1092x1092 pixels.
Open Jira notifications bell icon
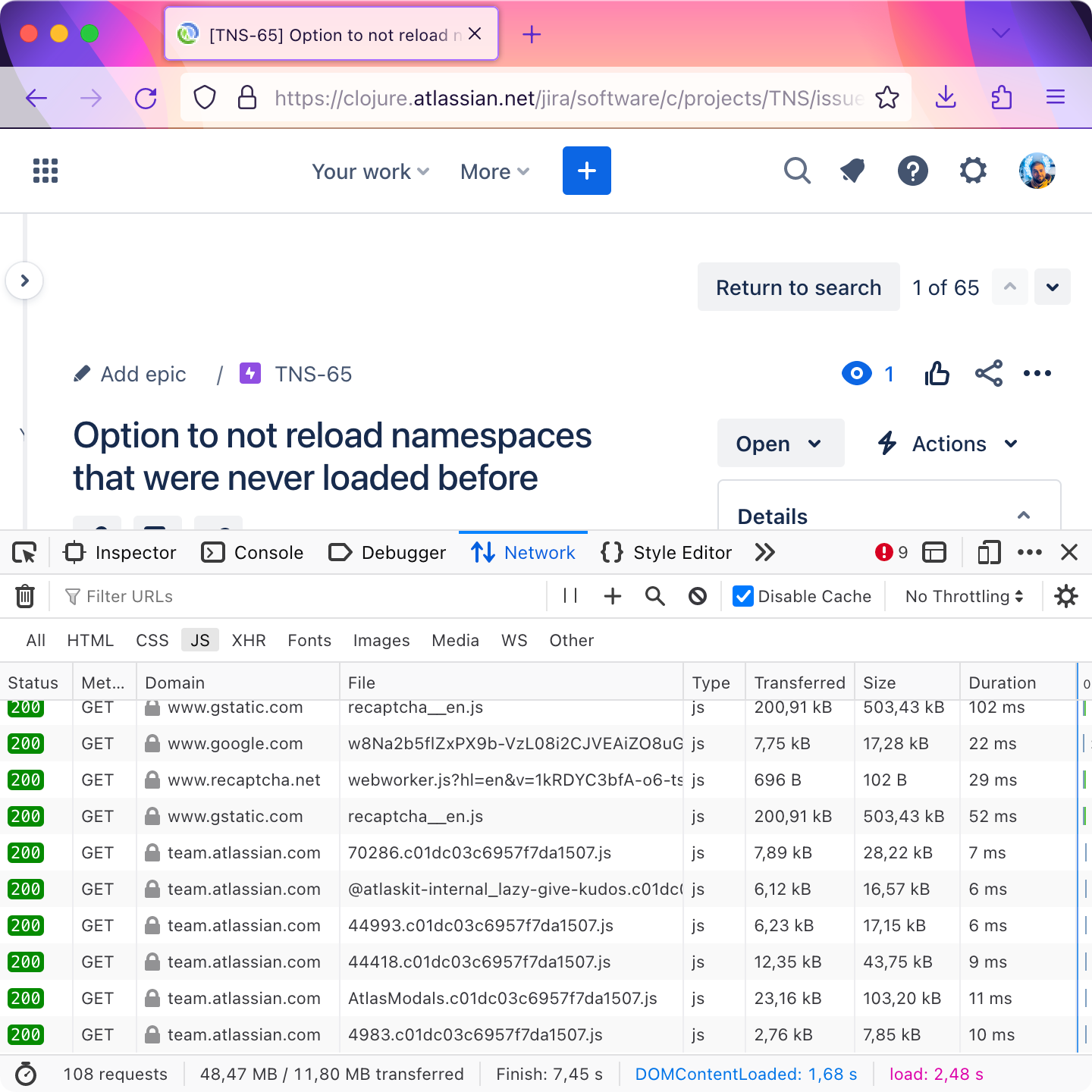point(853,171)
